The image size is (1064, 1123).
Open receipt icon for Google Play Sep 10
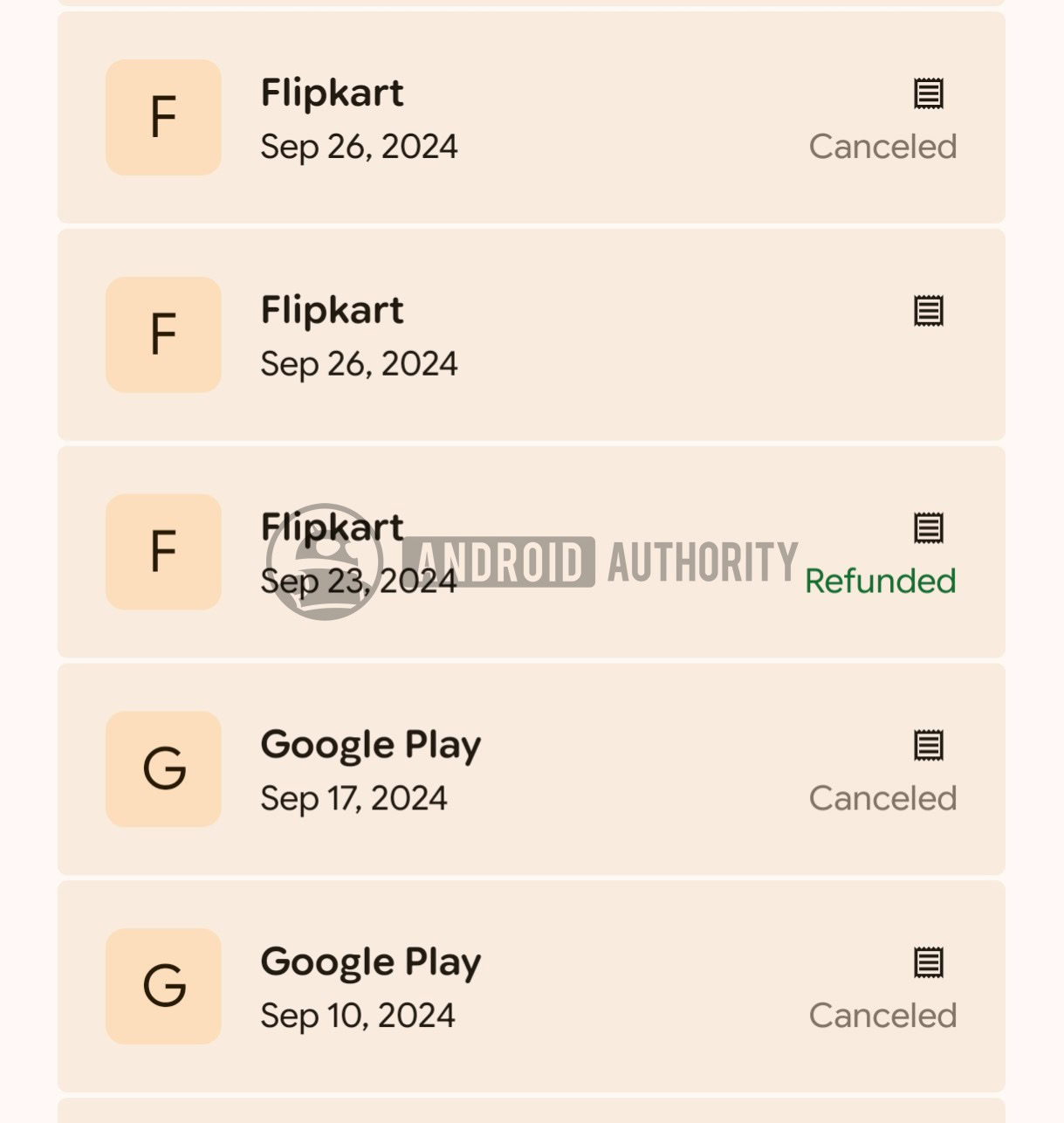[929, 963]
